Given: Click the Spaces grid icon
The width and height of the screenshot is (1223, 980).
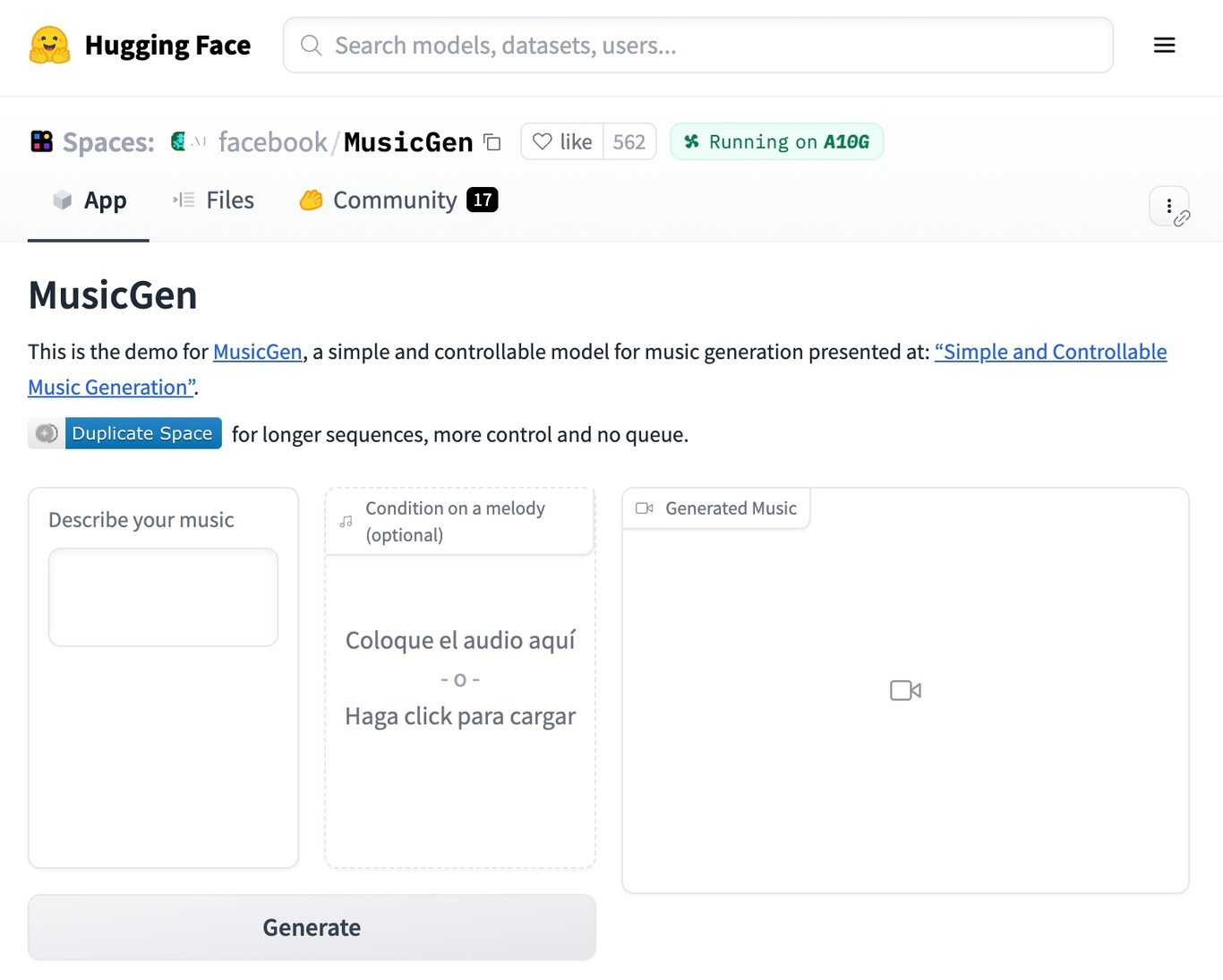Looking at the screenshot, I should [41, 141].
